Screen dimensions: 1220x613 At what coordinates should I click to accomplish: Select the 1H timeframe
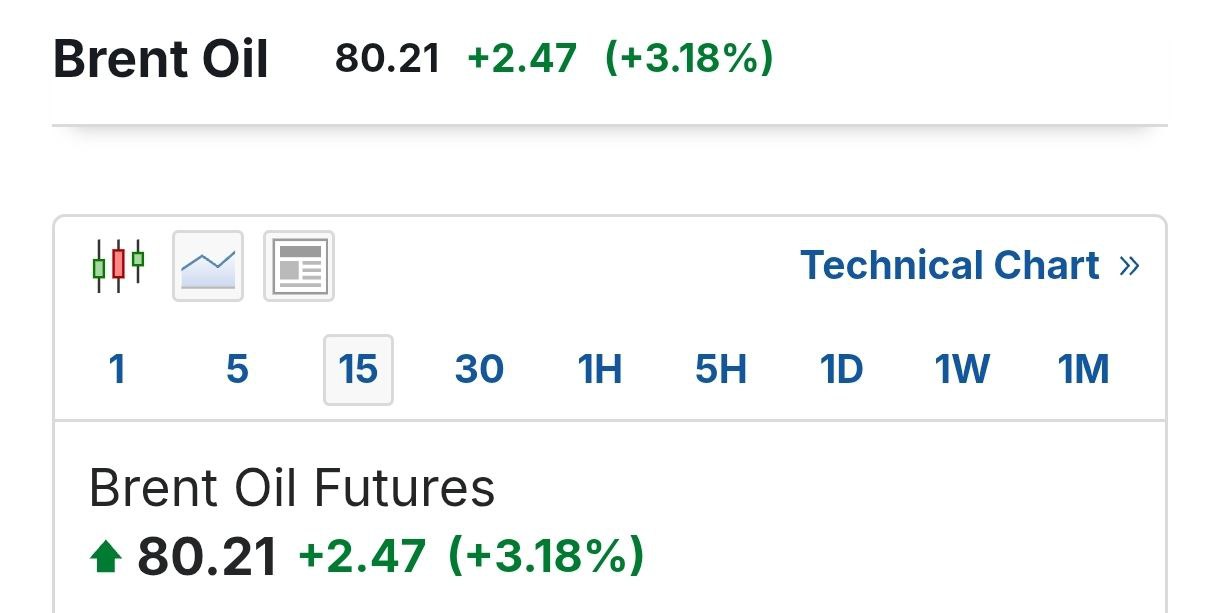coord(600,370)
